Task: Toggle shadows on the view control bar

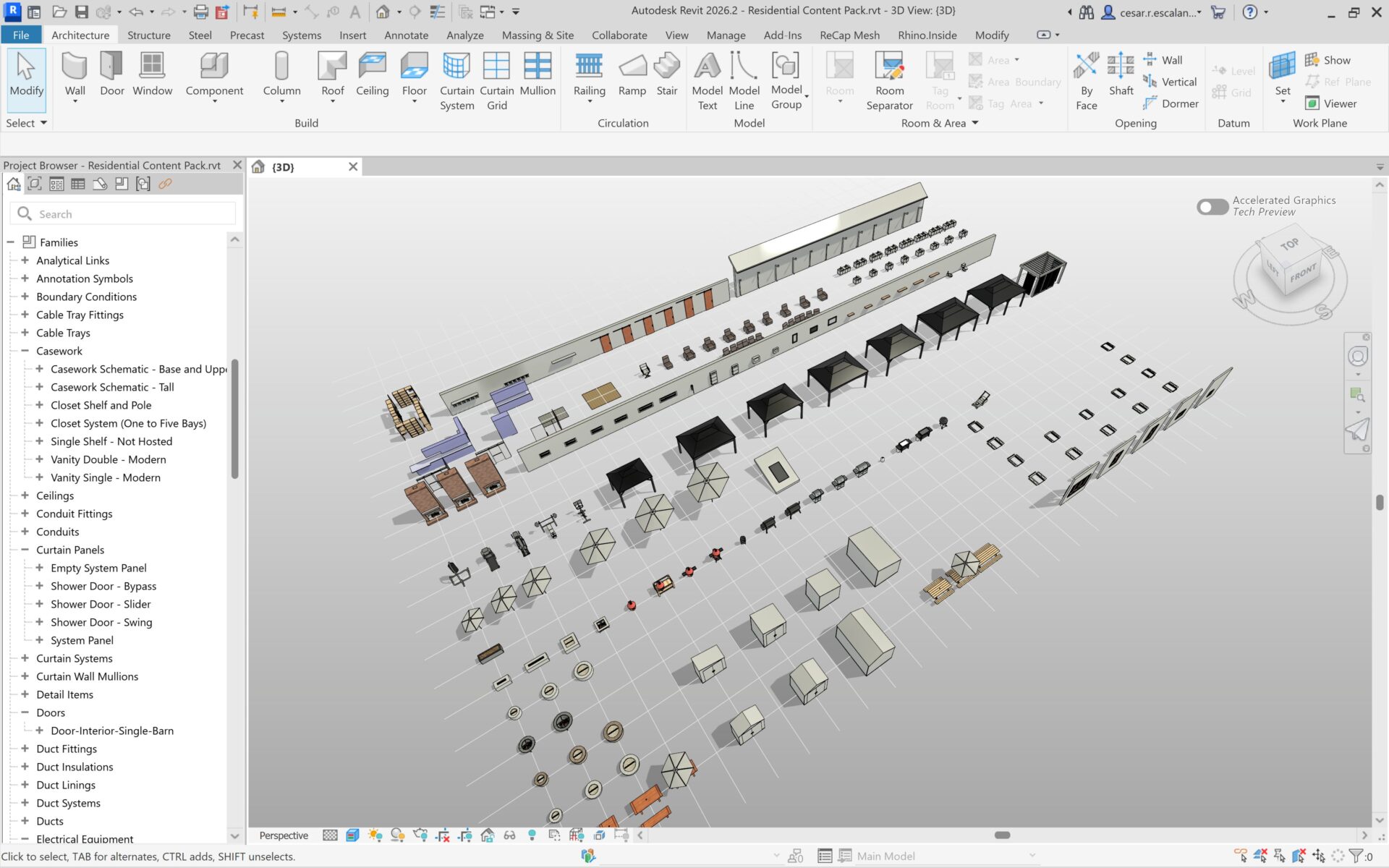Action: (x=397, y=835)
